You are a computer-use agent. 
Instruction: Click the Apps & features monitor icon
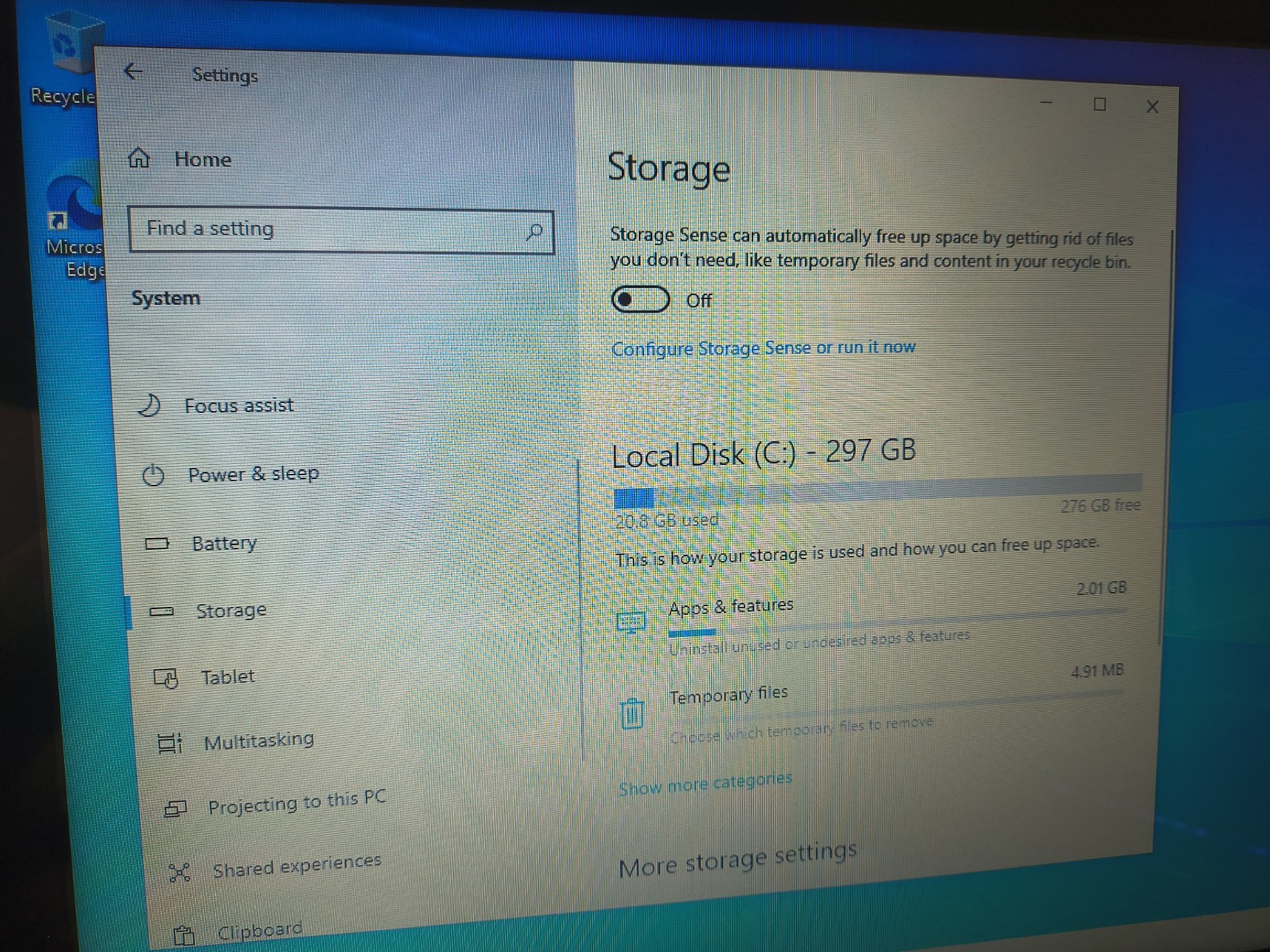click(x=632, y=621)
